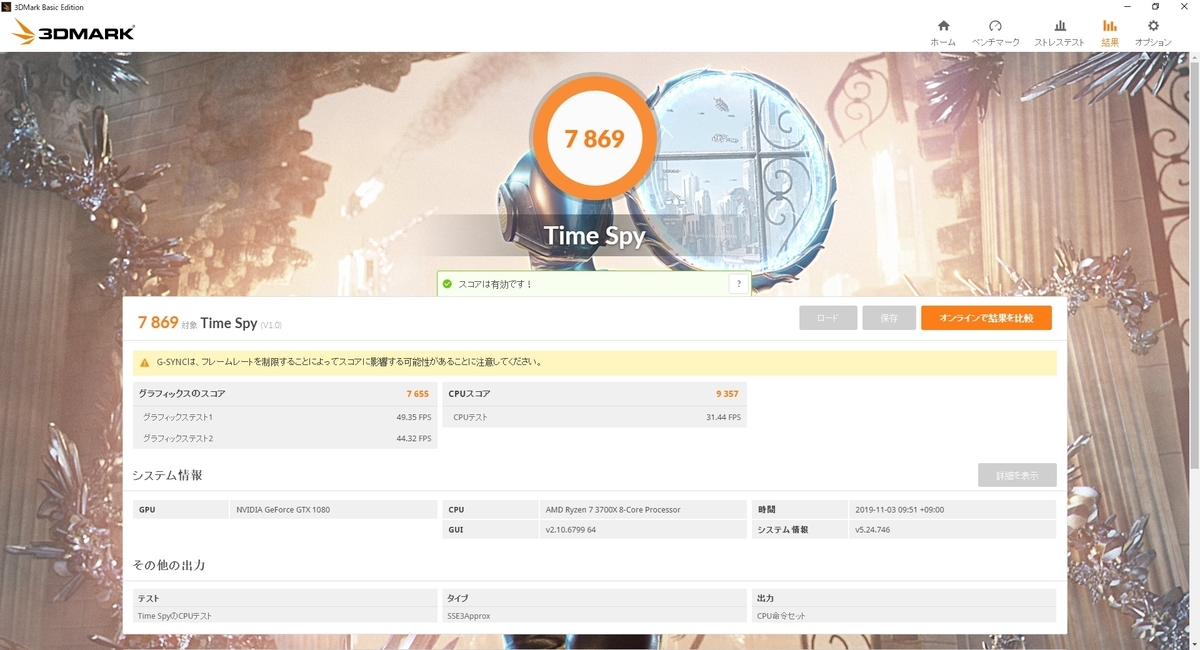
Task: Click the 7 869 score in results header
Action: tap(158, 322)
